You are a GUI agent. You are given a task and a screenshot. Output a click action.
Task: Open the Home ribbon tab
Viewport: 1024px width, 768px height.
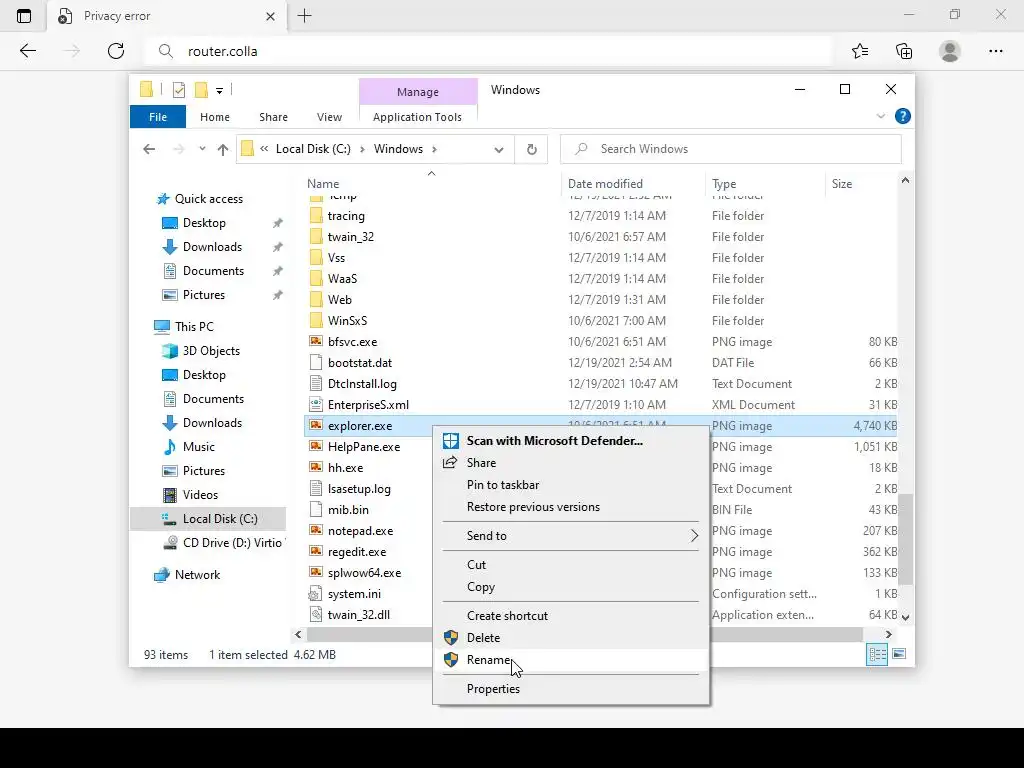(x=215, y=117)
